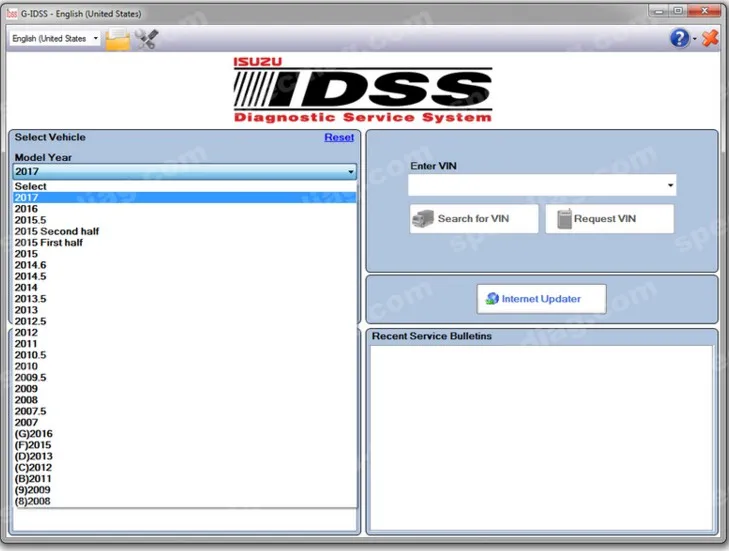The width and height of the screenshot is (729, 551).
Task: Choose the (F)2015 entry
Action: pyautogui.click(x=185, y=445)
